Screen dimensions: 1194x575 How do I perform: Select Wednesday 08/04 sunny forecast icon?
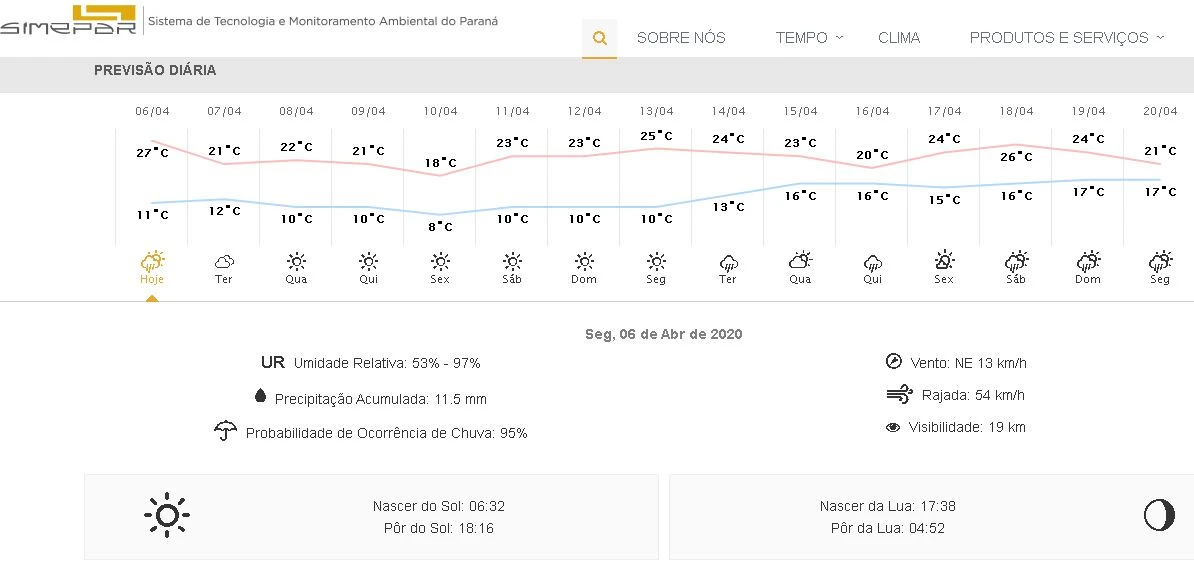point(296,262)
